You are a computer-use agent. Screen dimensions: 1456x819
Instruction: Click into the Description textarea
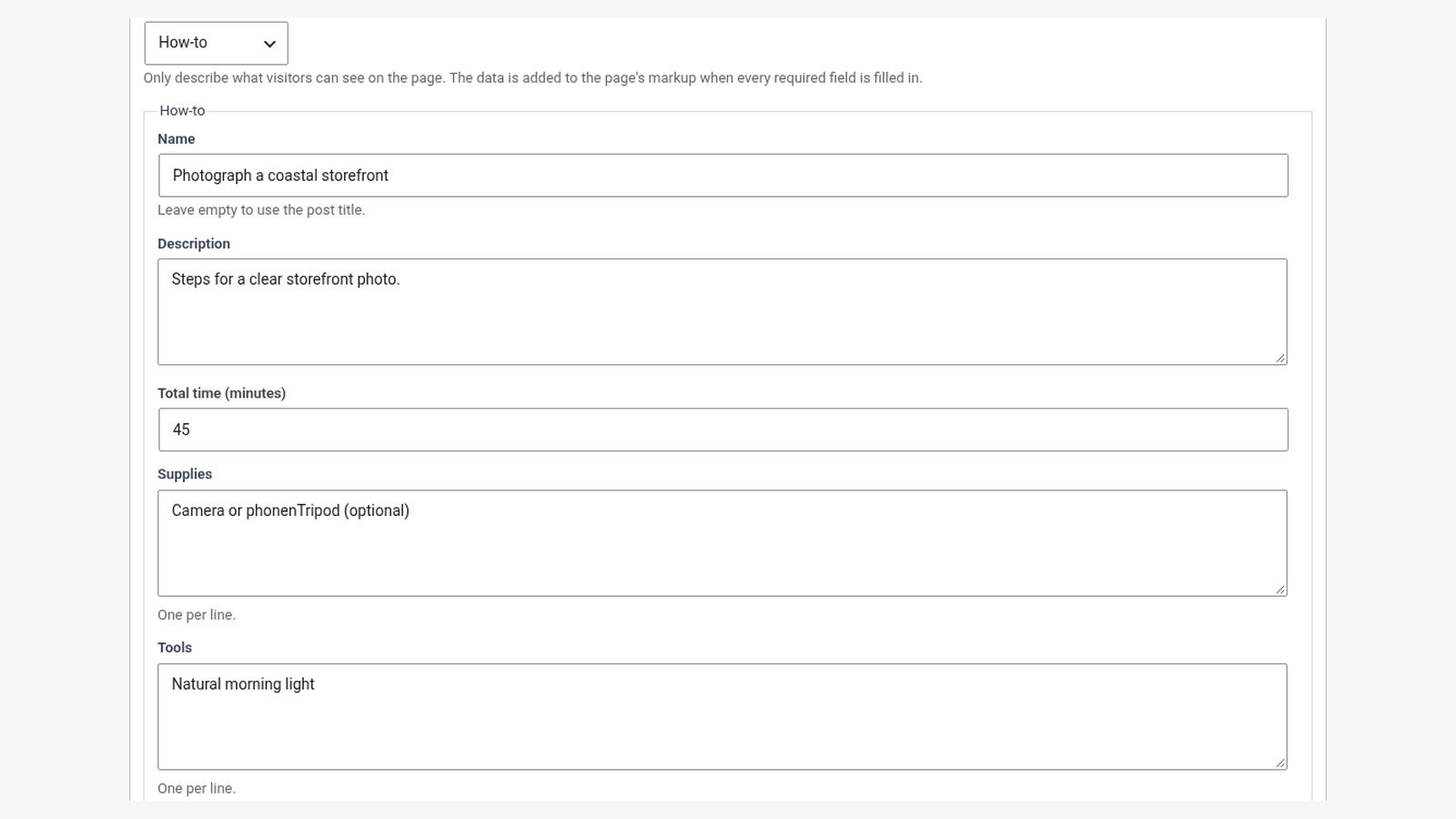pyautogui.click(x=723, y=312)
